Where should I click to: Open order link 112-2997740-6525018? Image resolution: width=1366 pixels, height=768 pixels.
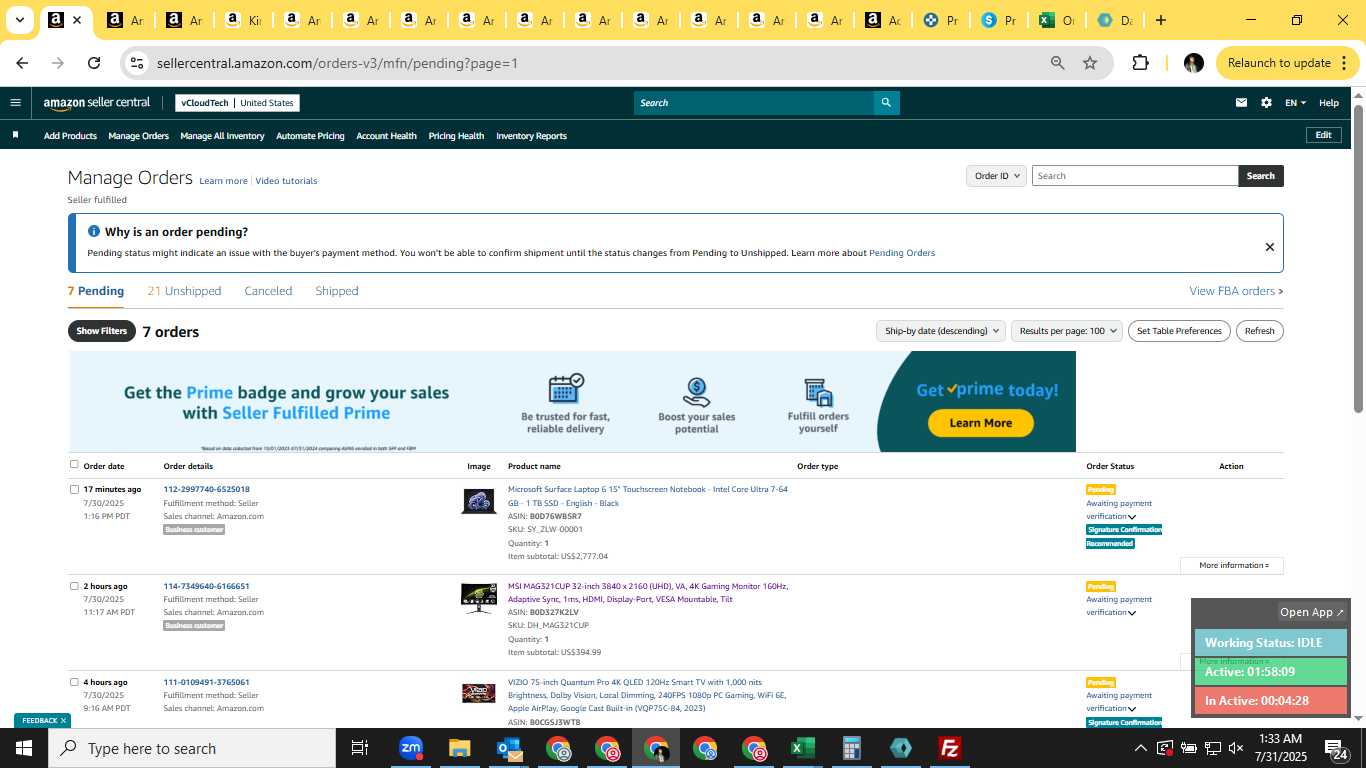click(207, 489)
